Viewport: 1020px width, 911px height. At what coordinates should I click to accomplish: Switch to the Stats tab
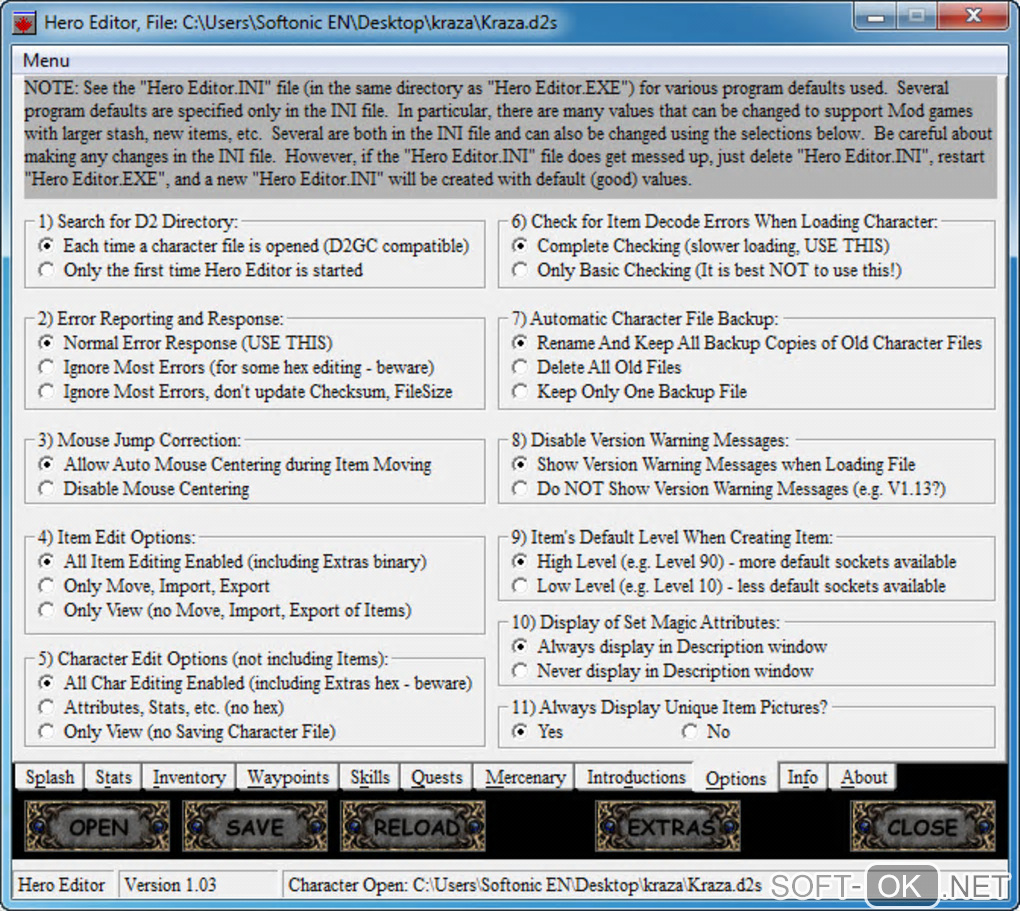point(113,777)
